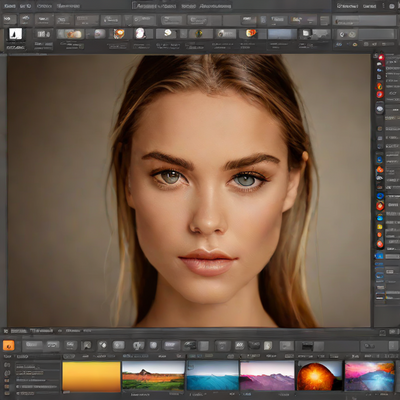Select the white document icon in the lower toolbar
The width and height of the screenshot is (400, 400).
tap(268, 346)
